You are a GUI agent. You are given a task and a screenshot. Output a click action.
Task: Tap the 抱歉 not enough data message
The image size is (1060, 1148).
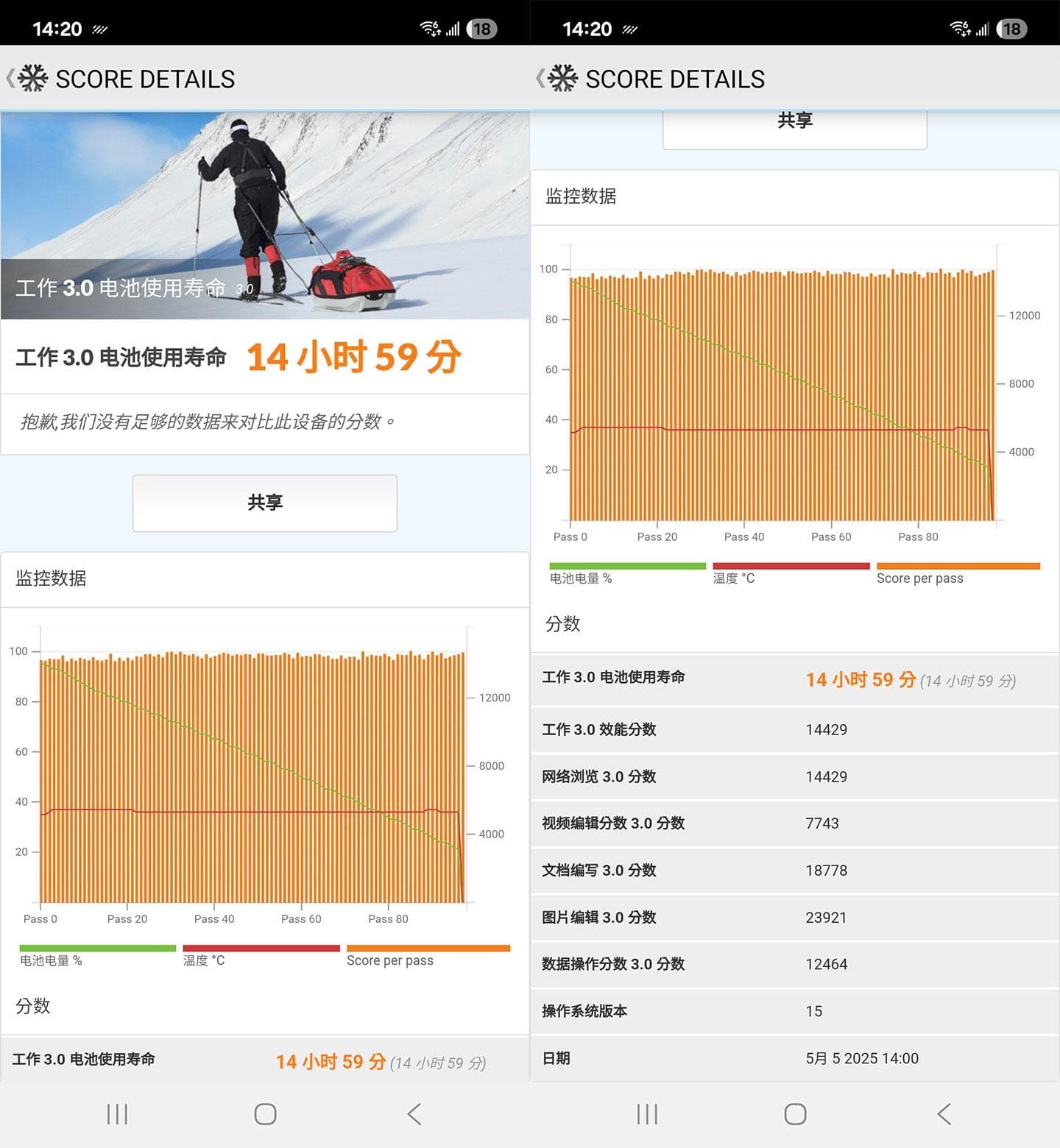pyautogui.click(x=208, y=422)
